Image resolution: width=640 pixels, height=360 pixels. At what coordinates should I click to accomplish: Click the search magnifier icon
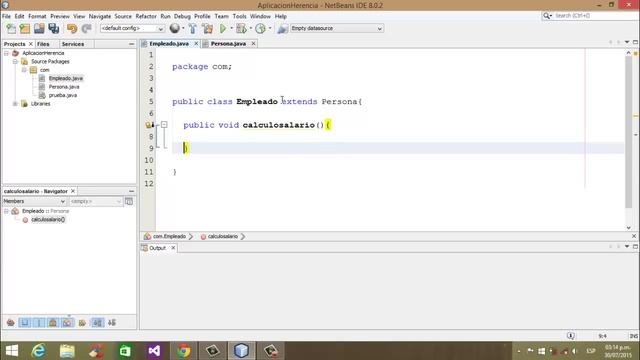tap(546, 16)
